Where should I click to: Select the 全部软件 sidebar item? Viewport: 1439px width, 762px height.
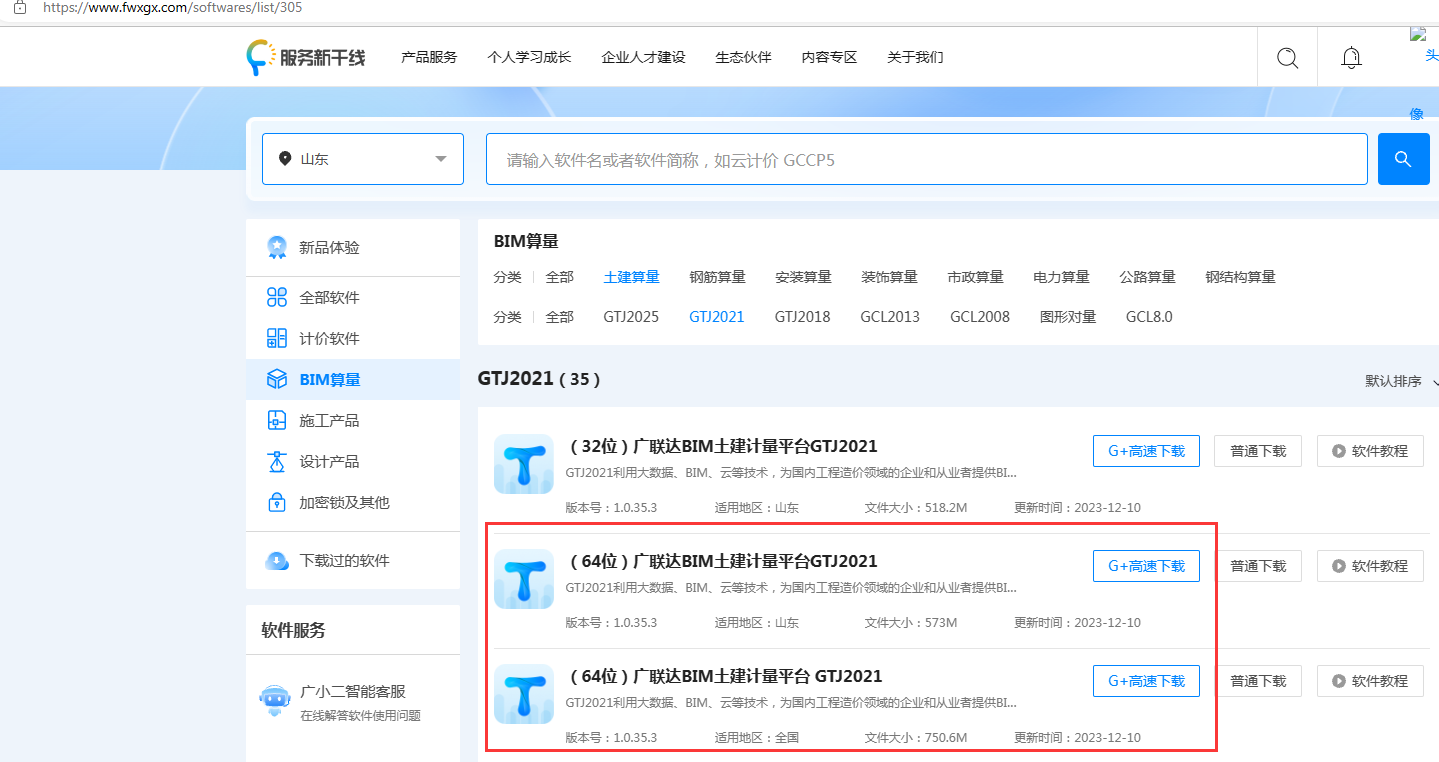[353, 297]
